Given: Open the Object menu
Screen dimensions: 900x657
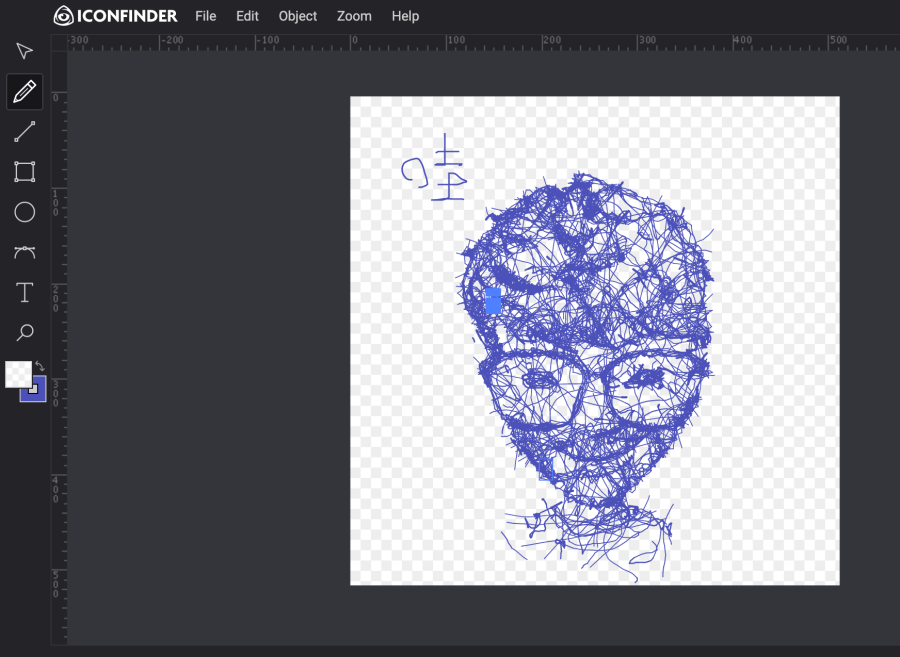Looking at the screenshot, I should point(298,16).
